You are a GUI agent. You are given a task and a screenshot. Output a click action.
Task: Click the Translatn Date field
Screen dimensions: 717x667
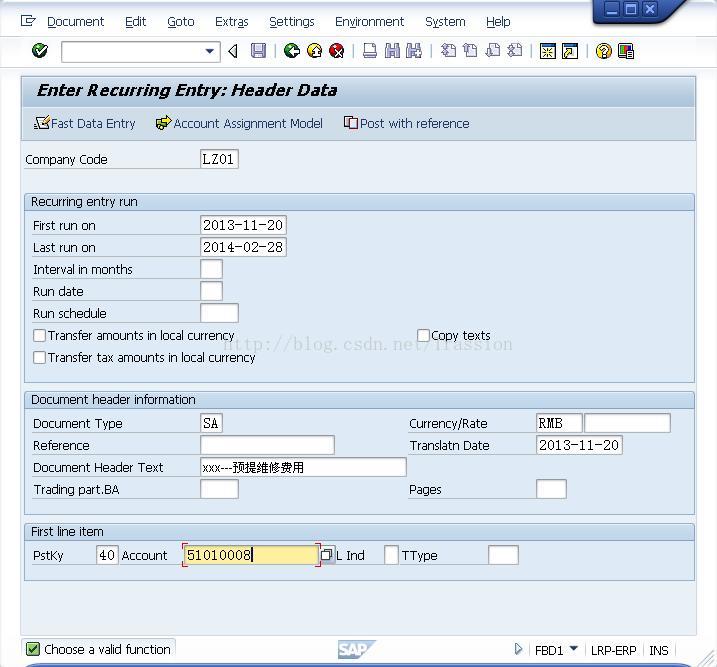tap(579, 445)
